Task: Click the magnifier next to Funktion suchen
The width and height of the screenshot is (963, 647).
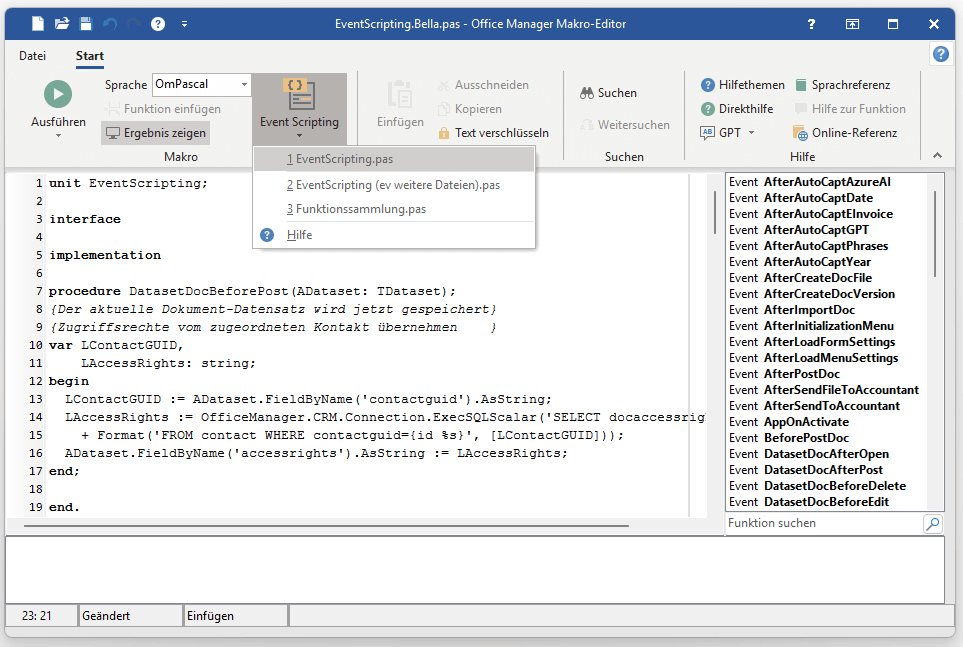Action: [932, 524]
